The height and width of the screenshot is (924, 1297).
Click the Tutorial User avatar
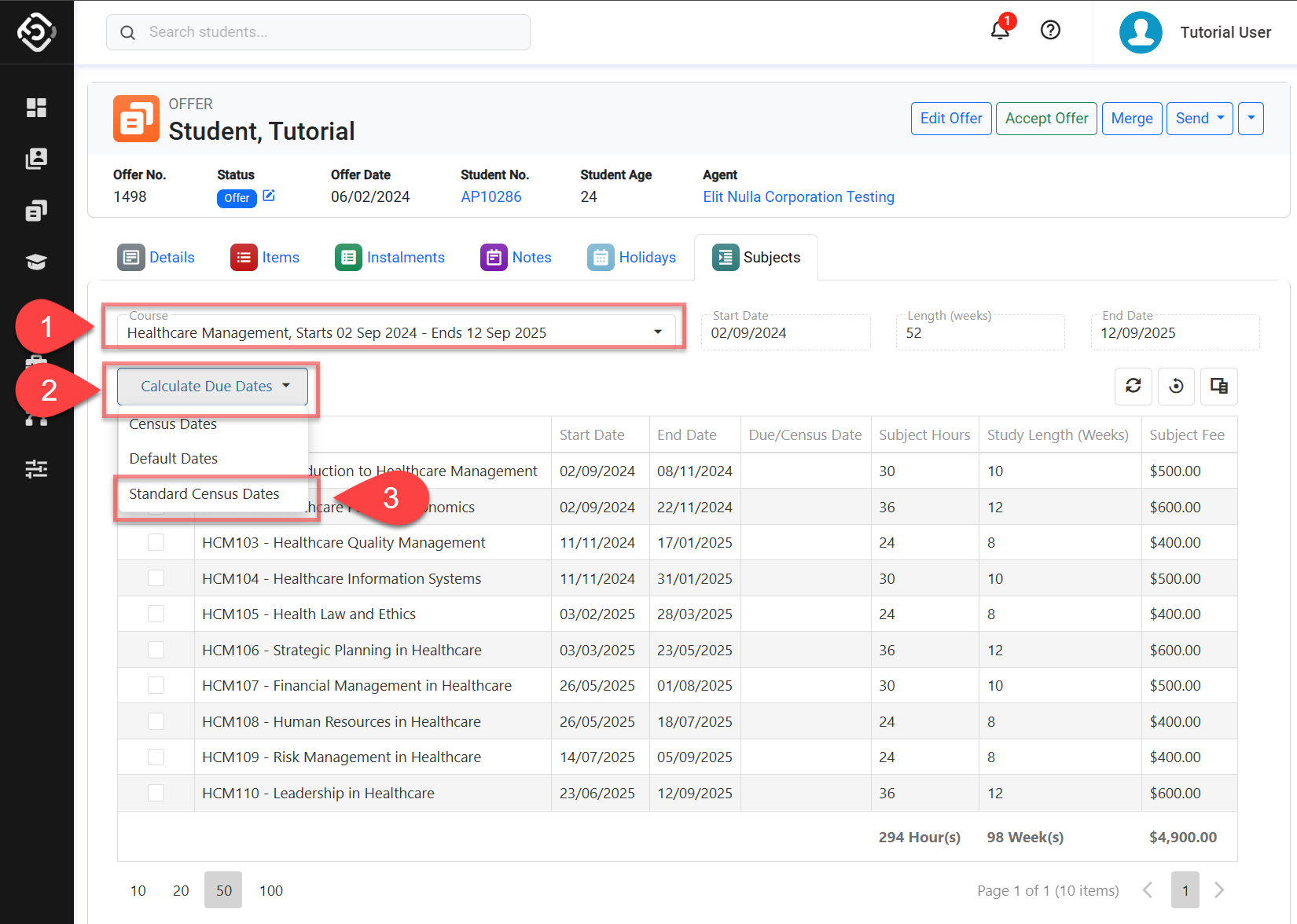tap(1141, 32)
